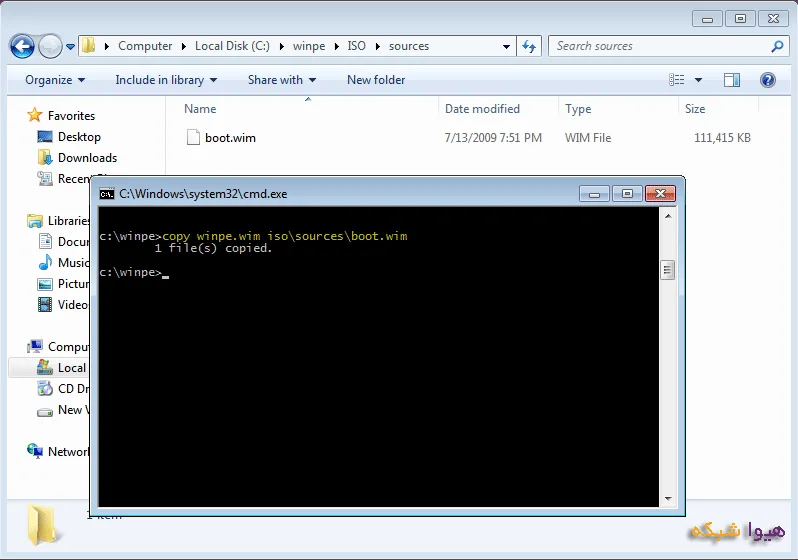Click the Back navigation arrow in Explorer
The height and width of the screenshot is (560, 798).
[x=22, y=47]
